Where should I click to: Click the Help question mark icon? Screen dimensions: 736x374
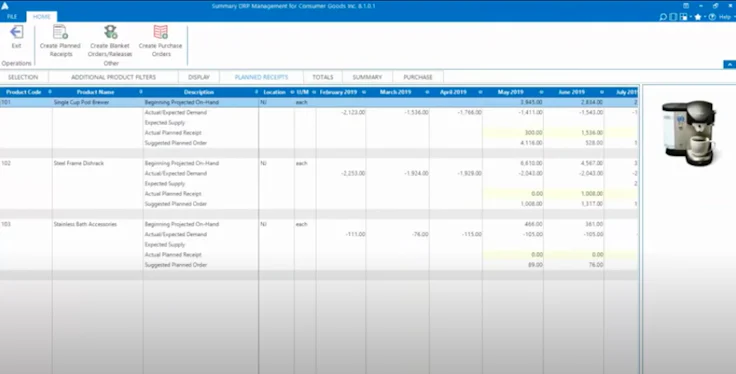[713, 17]
